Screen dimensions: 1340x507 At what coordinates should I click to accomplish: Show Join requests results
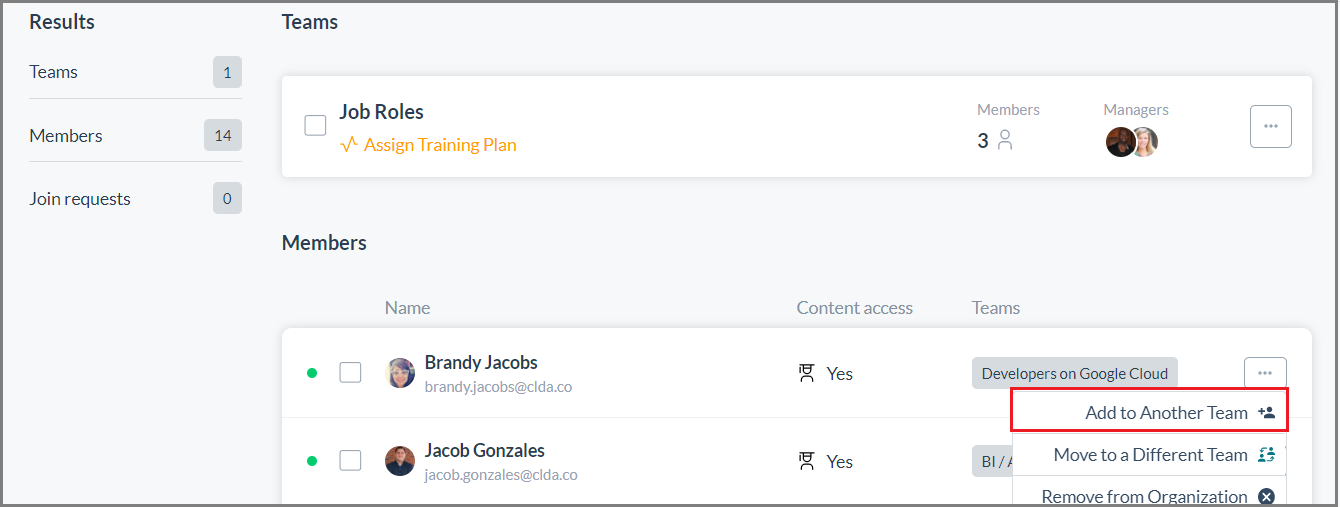tap(135, 198)
